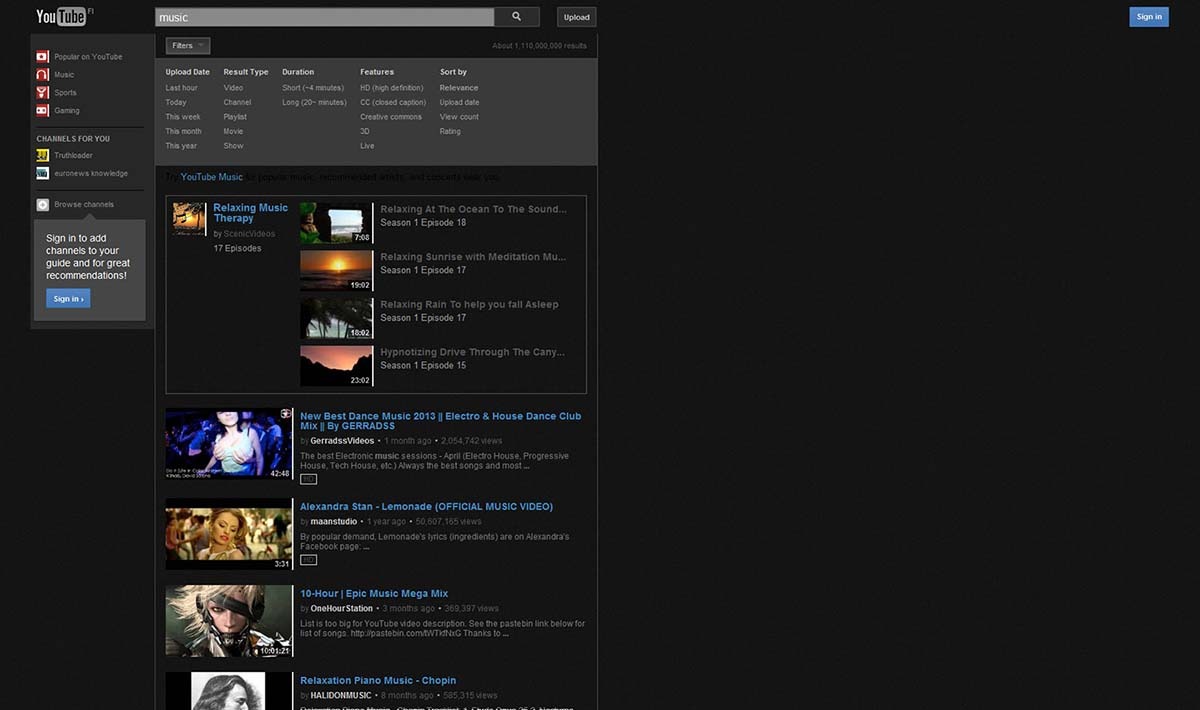The image size is (1200, 710).
Task: Open the euronews knowledge channel icon
Action: 42,173
